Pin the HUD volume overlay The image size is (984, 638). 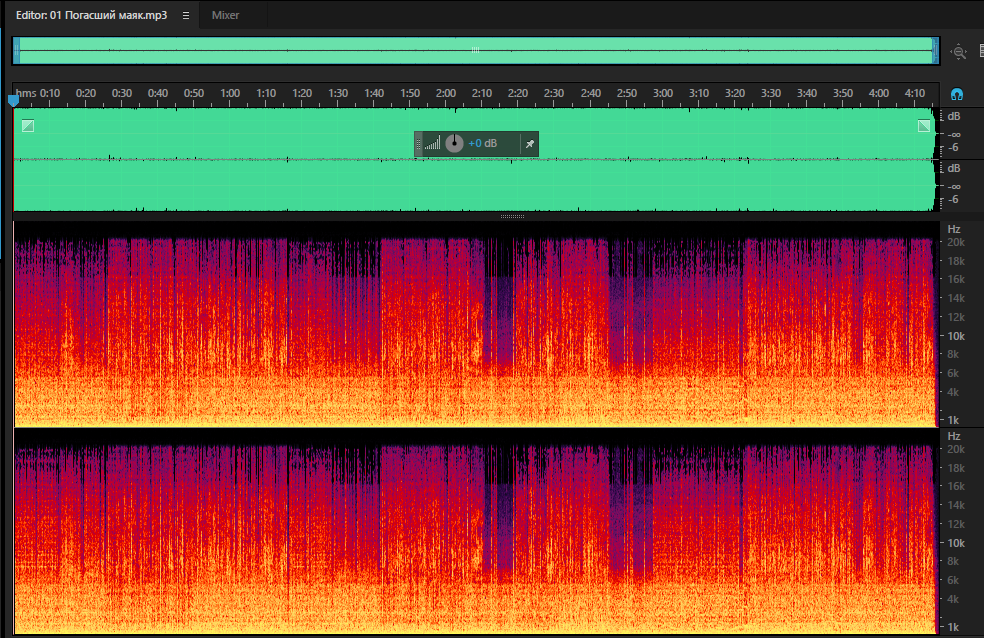[x=530, y=144]
